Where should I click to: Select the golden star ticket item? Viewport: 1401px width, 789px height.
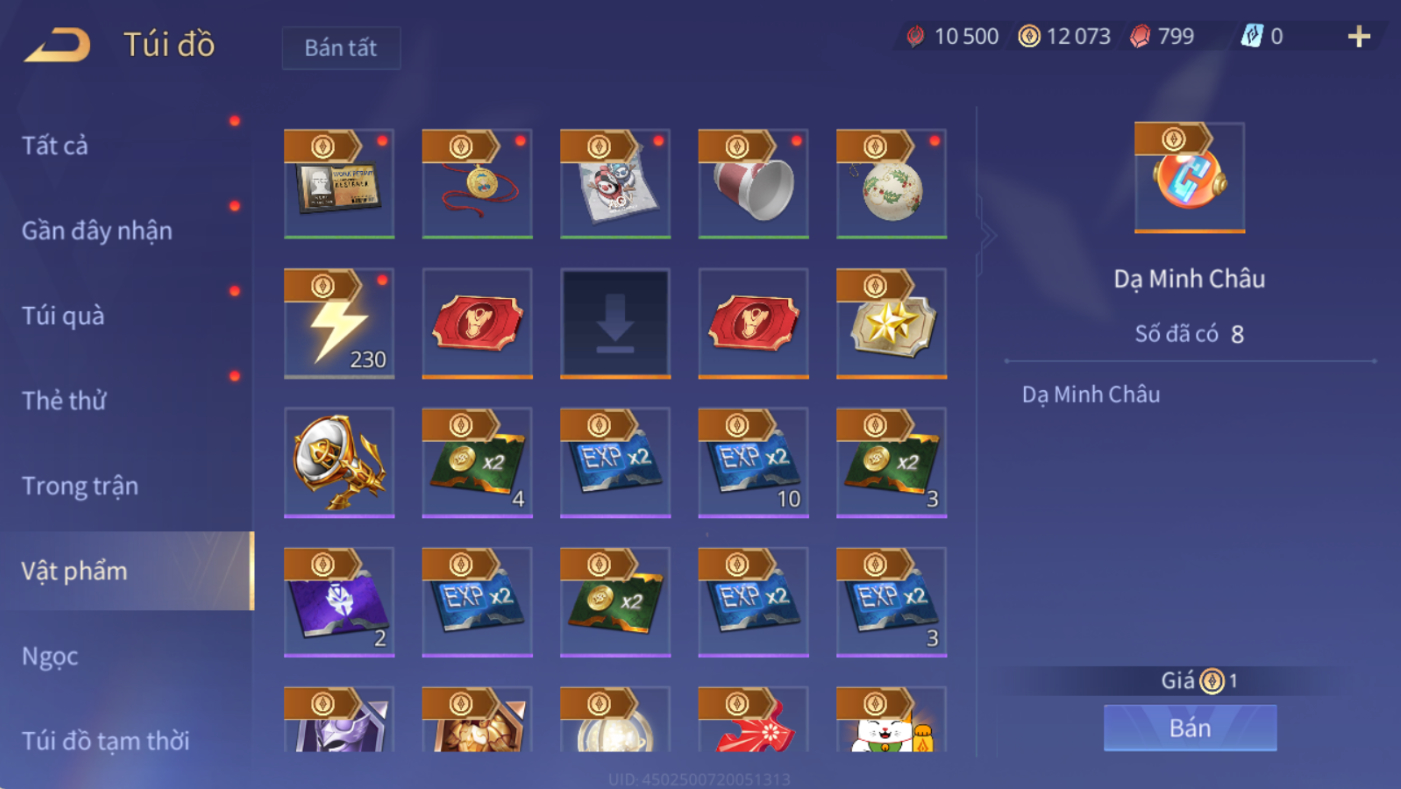[891, 323]
